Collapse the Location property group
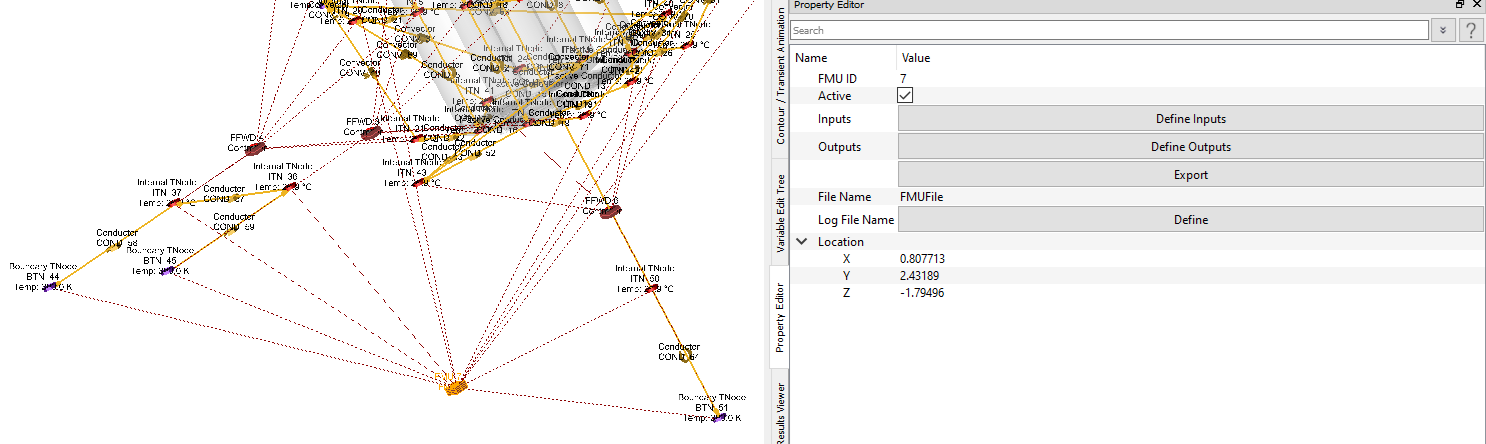This screenshot has height=444, width=1486. click(802, 242)
